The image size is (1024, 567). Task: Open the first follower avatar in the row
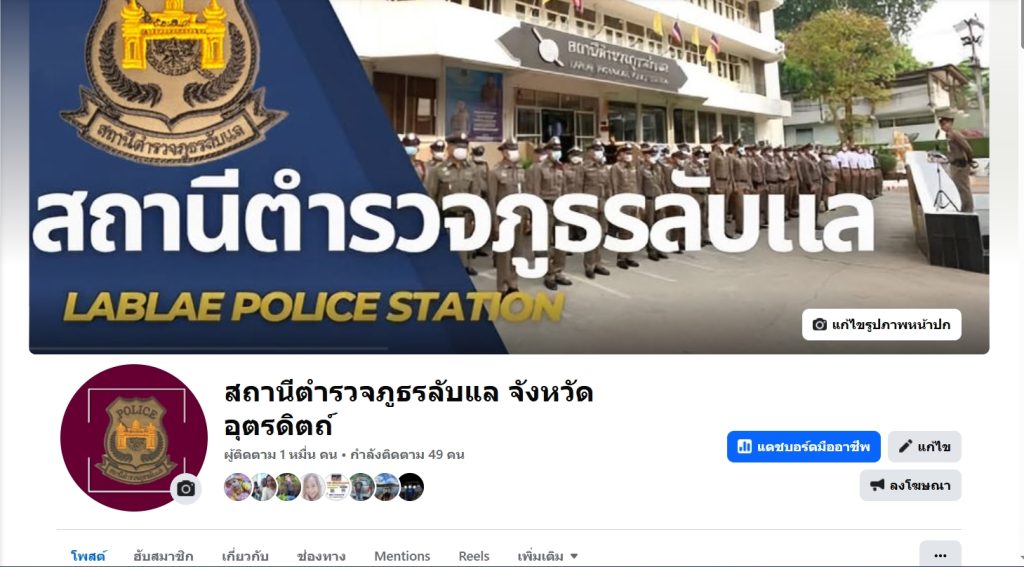(x=237, y=487)
